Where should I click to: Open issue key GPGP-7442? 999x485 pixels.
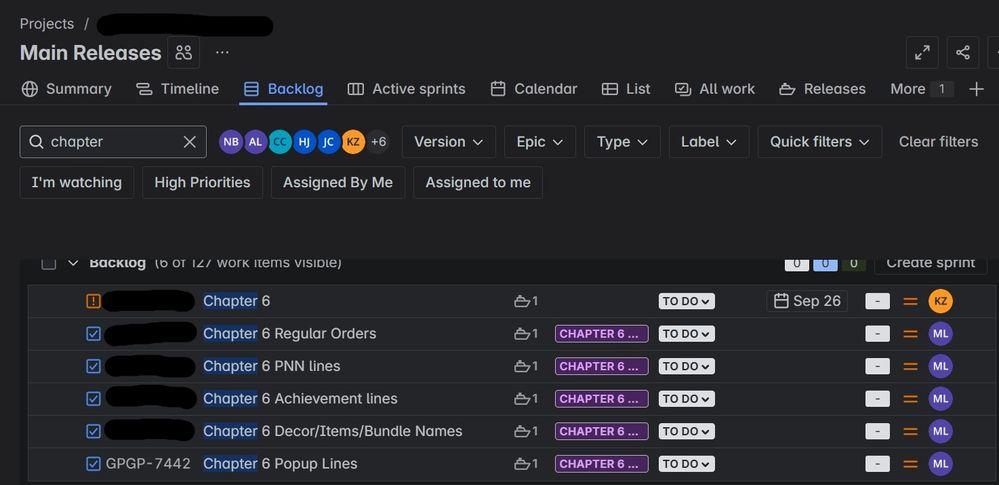coord(148,463)
